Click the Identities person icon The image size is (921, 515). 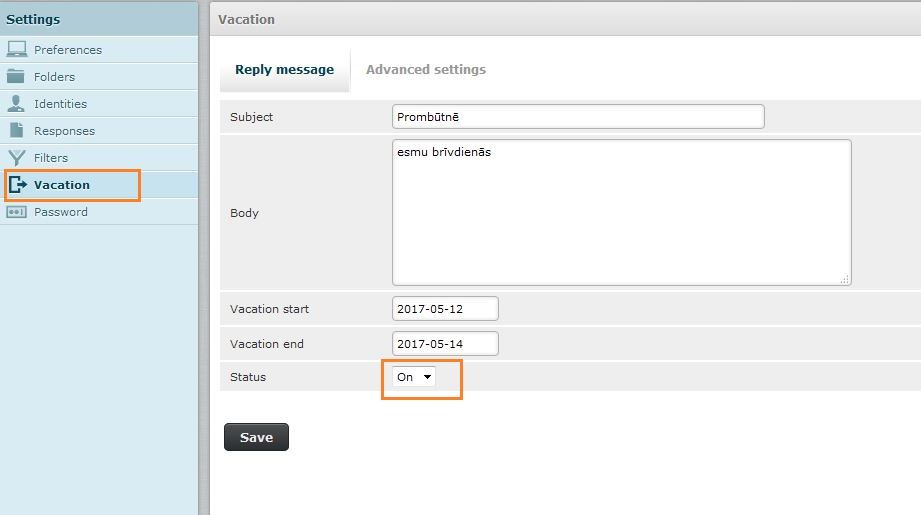(x=16, y=103)
